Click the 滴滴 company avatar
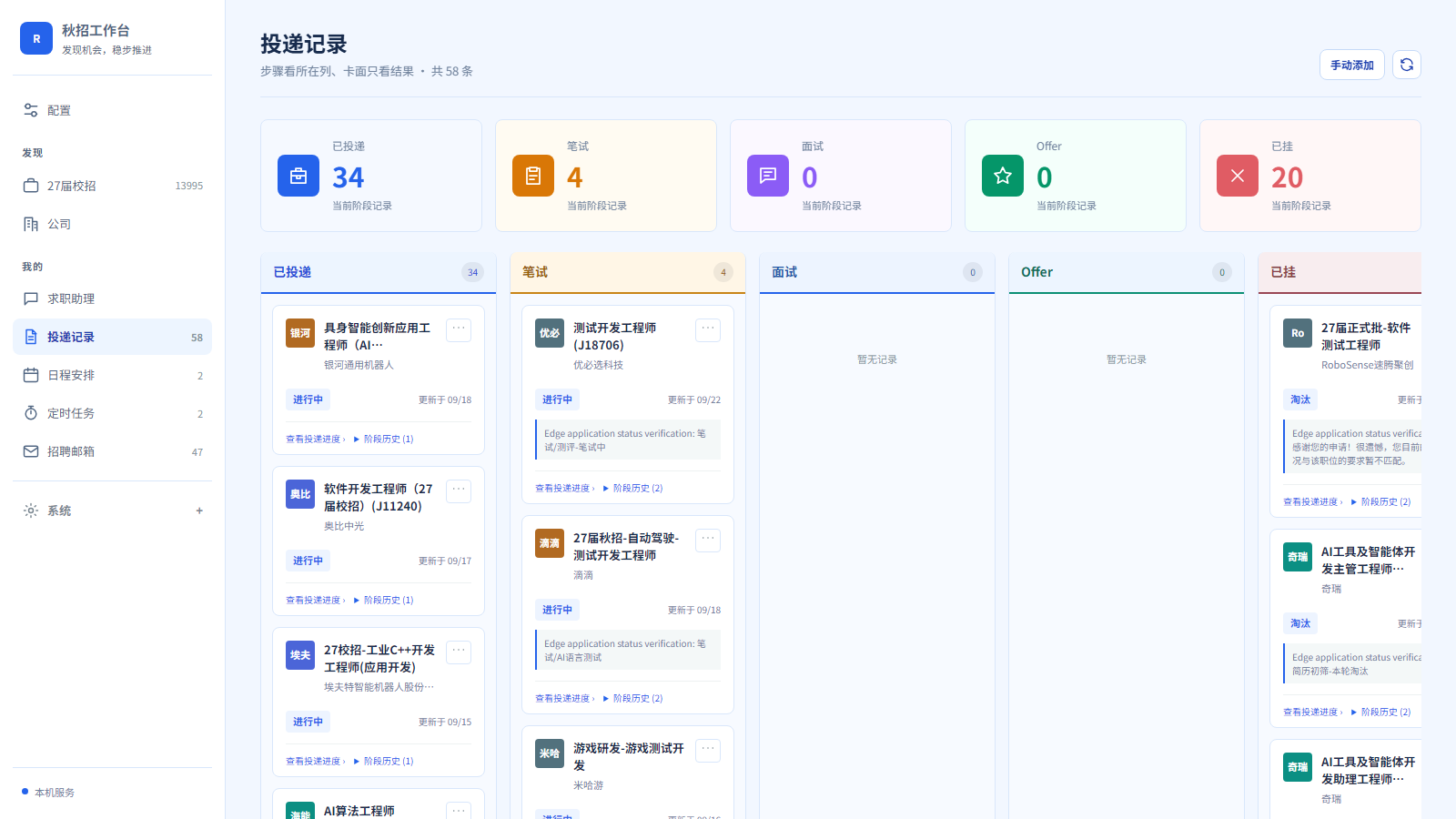The height and width of the screenshot is (819, 1456). pyautogui.click(x=550, y=543)
